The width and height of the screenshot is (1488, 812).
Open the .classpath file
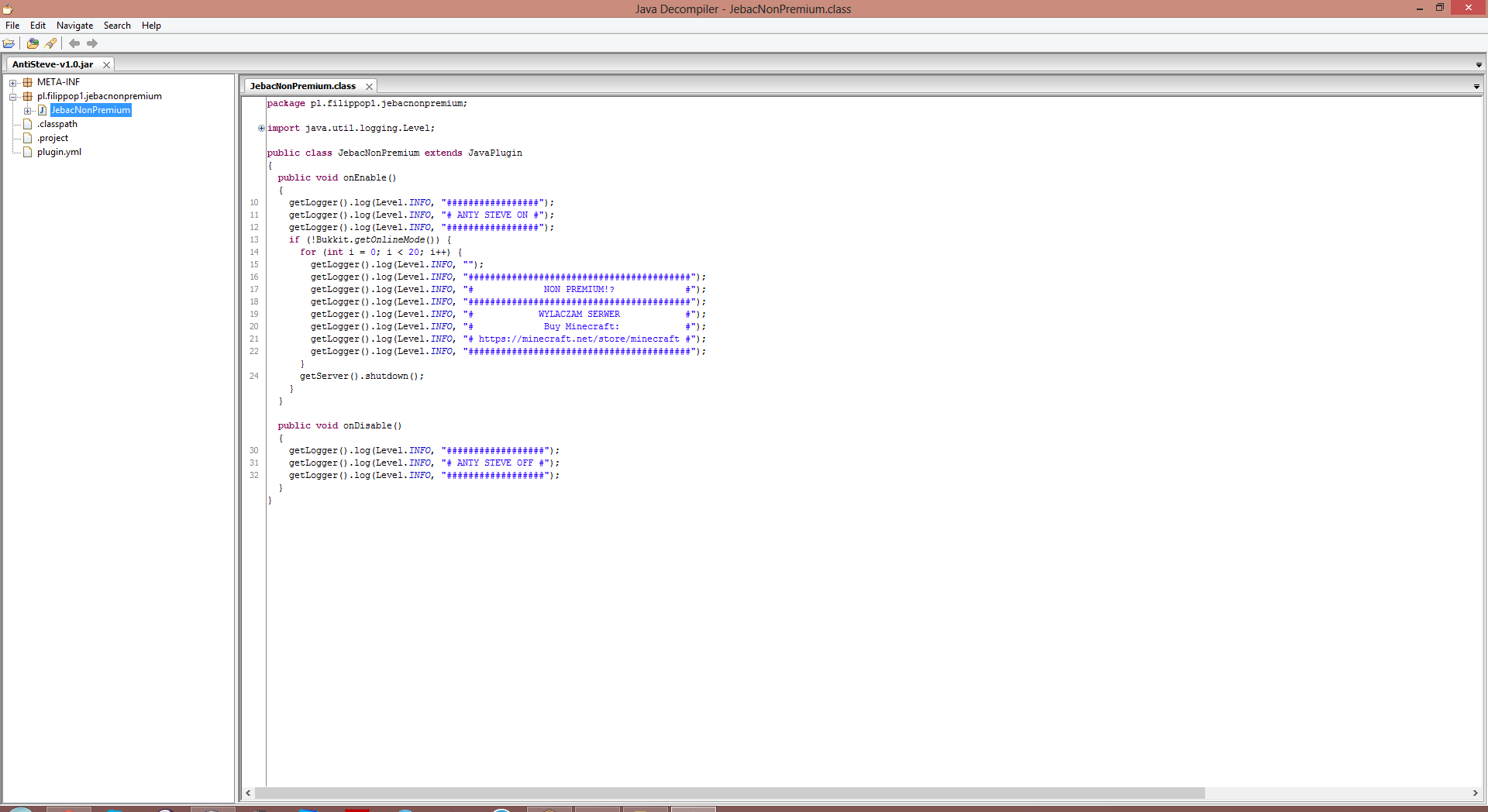(57, 124)
